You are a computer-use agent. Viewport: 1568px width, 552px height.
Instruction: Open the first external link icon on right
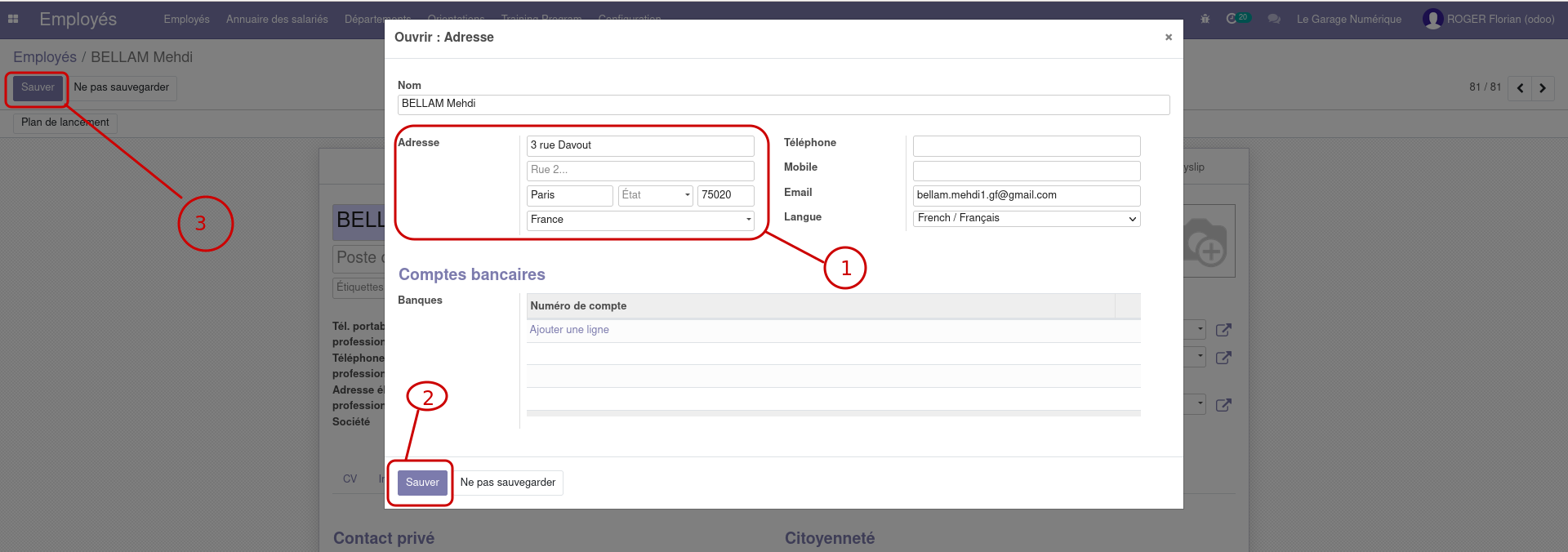coord(1223,330)
